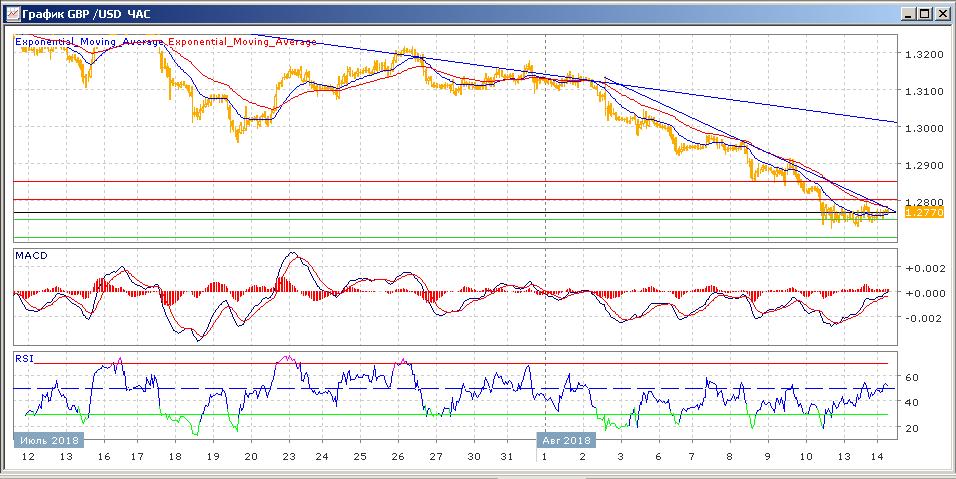Click the 1.2900 price level on axis
The width and height of the screenshot is (956, 479).
click(923, 164)
